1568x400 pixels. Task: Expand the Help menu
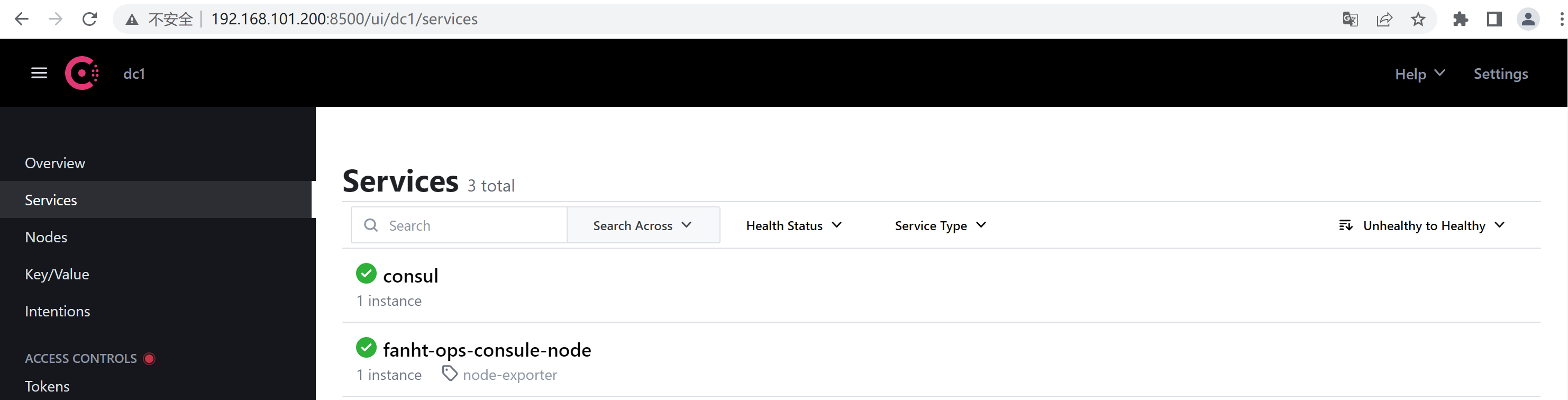coord(1419,74)
